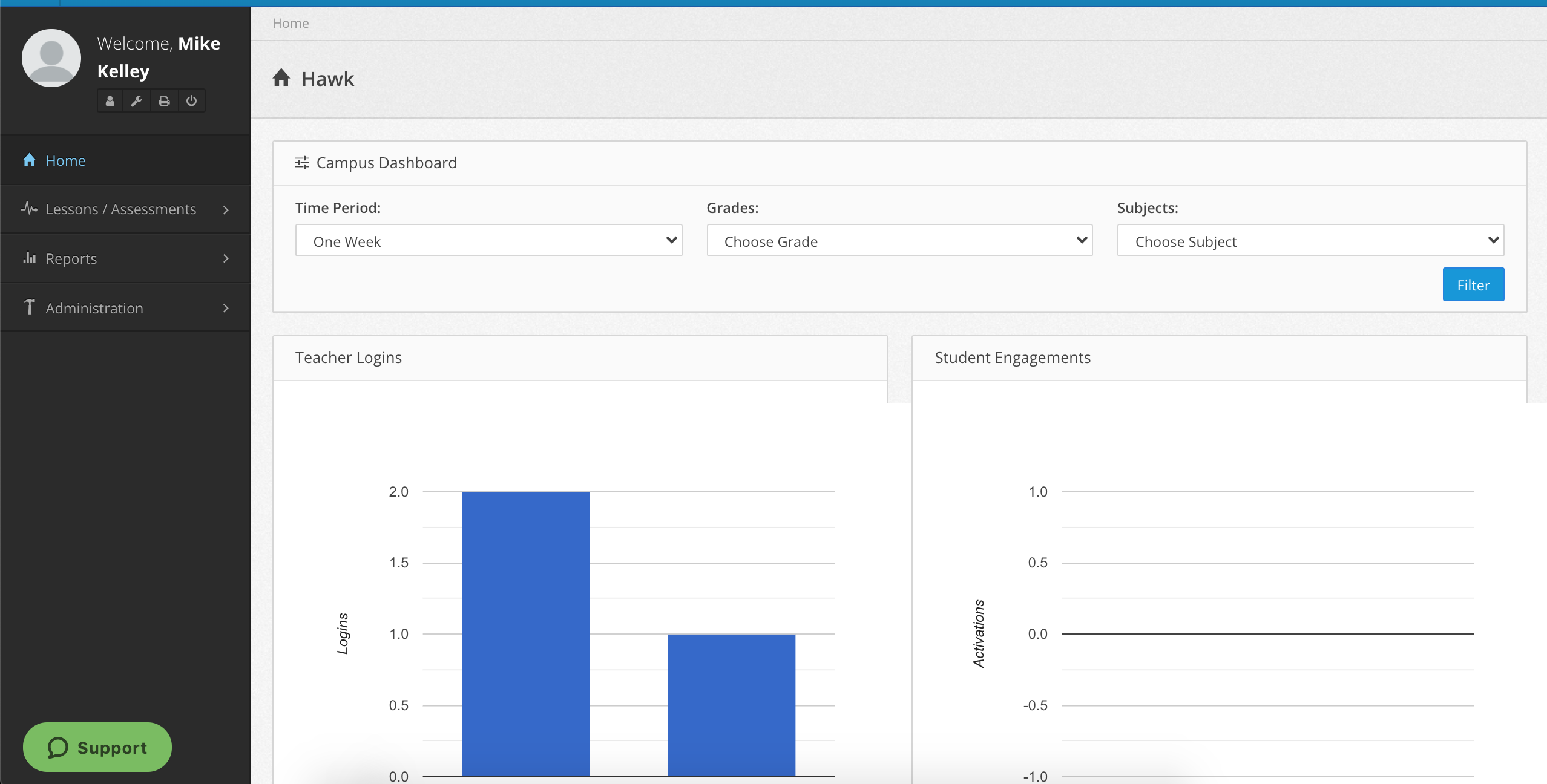Click the shorter bar in Teacher Logins chart

tap(731, 705)
